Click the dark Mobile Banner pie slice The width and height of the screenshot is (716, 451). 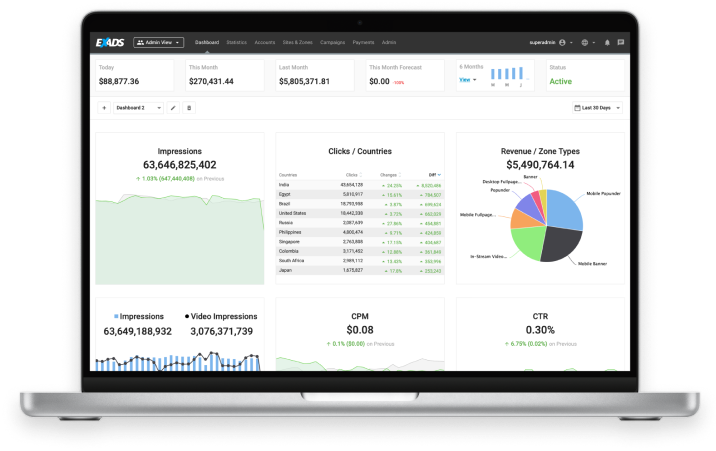click(562, 243)
